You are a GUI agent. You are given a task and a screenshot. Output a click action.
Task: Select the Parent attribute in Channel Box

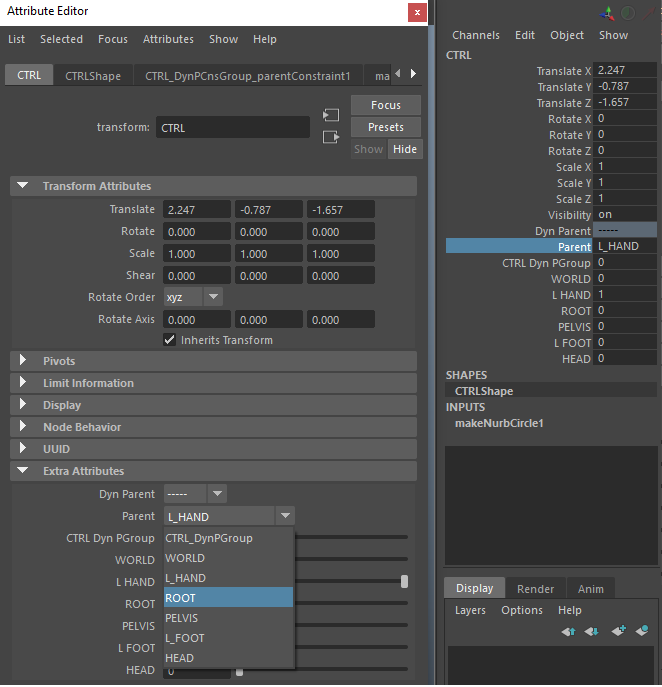point(519,247)
